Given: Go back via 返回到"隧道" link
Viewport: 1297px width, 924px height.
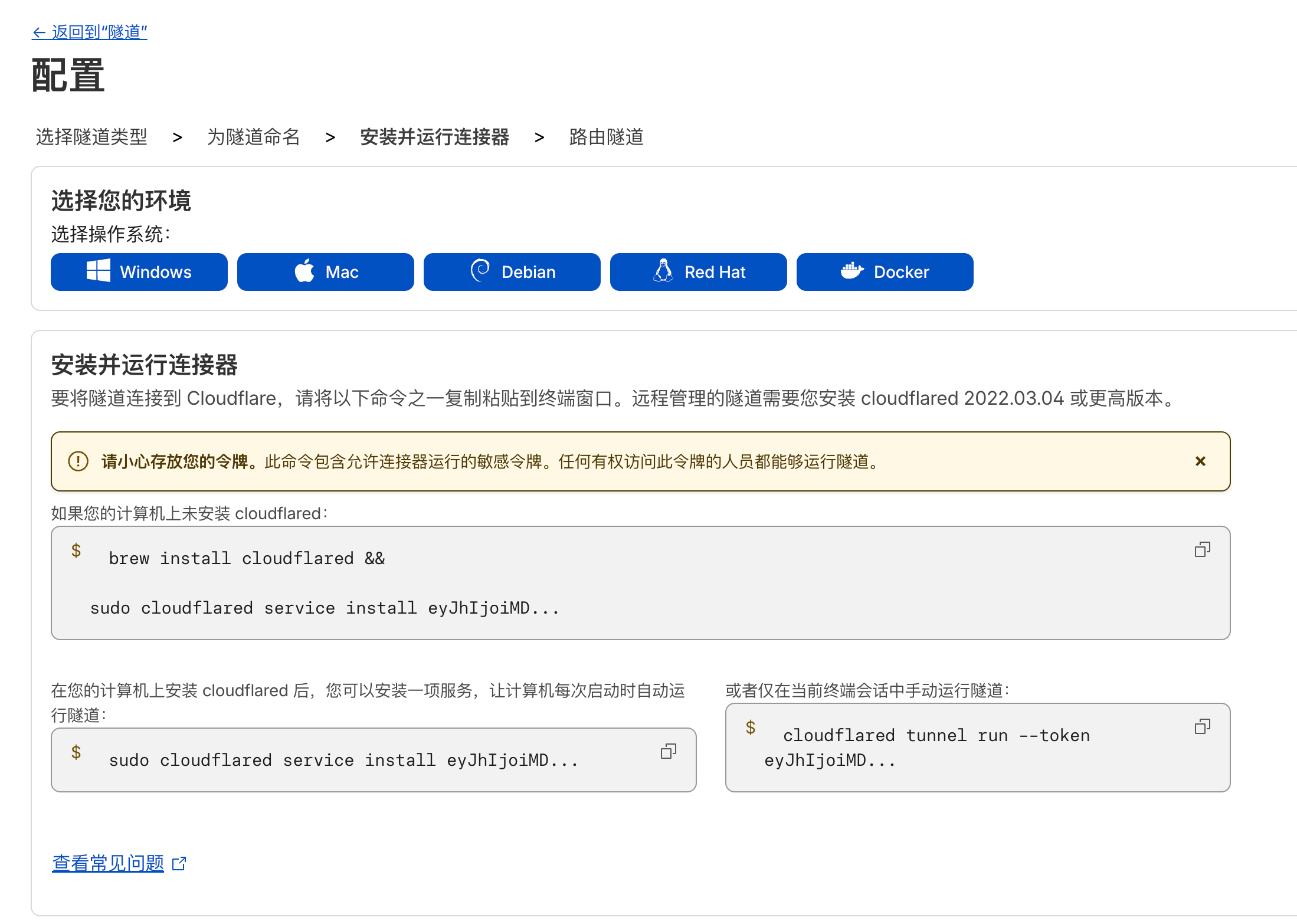Looking at the screenshot, I should tap(90, 32).
